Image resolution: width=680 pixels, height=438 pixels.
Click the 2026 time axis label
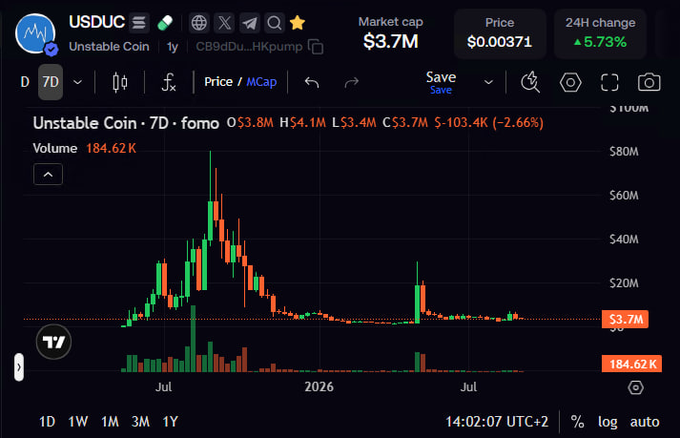click(x=319, y=387)
